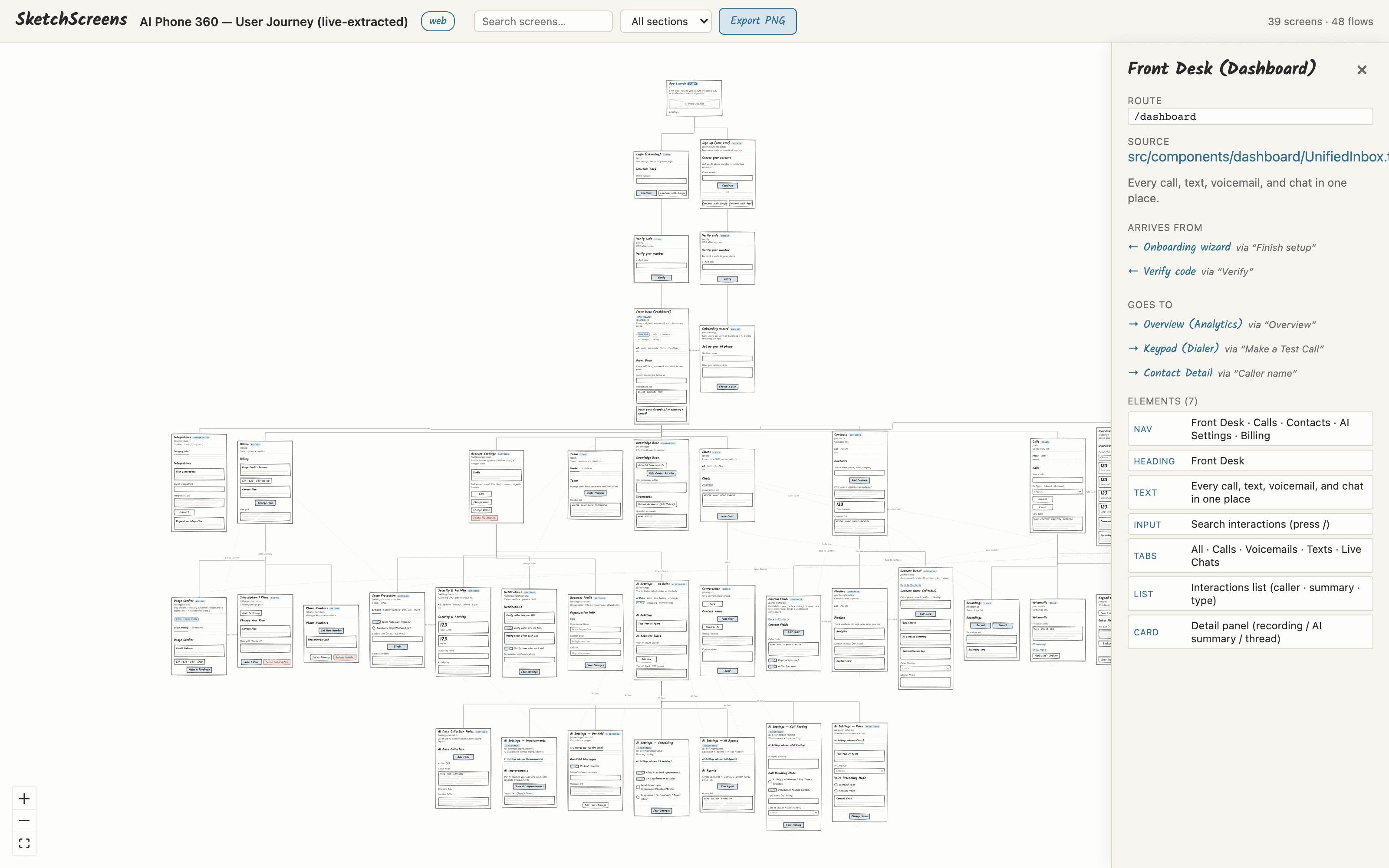Select the TEXT element row
This screenshot has height=868, width=1389.
pos(1250,493)
